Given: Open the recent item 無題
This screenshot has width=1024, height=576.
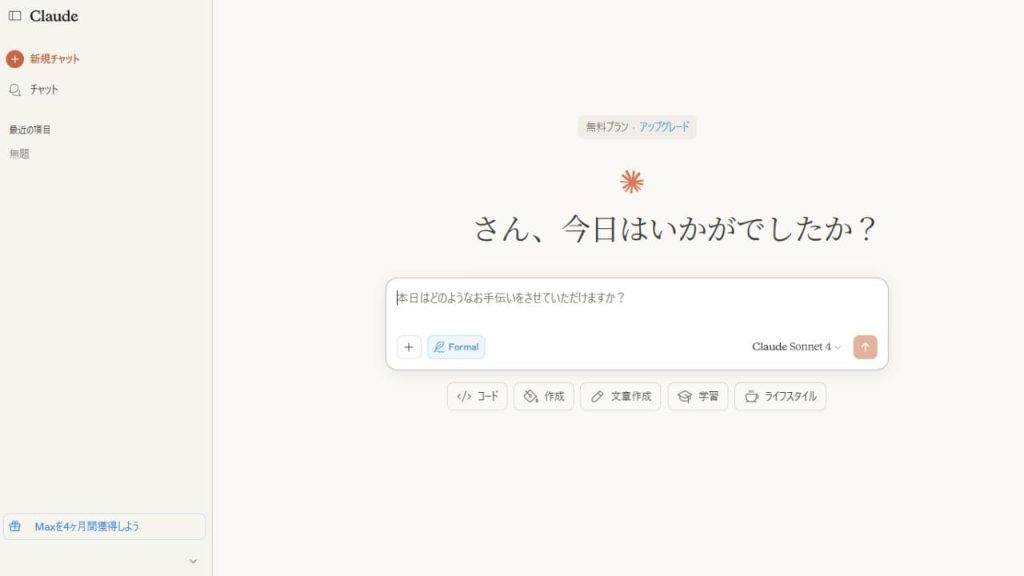Looking at the screenshot, I should pos(20,154).
